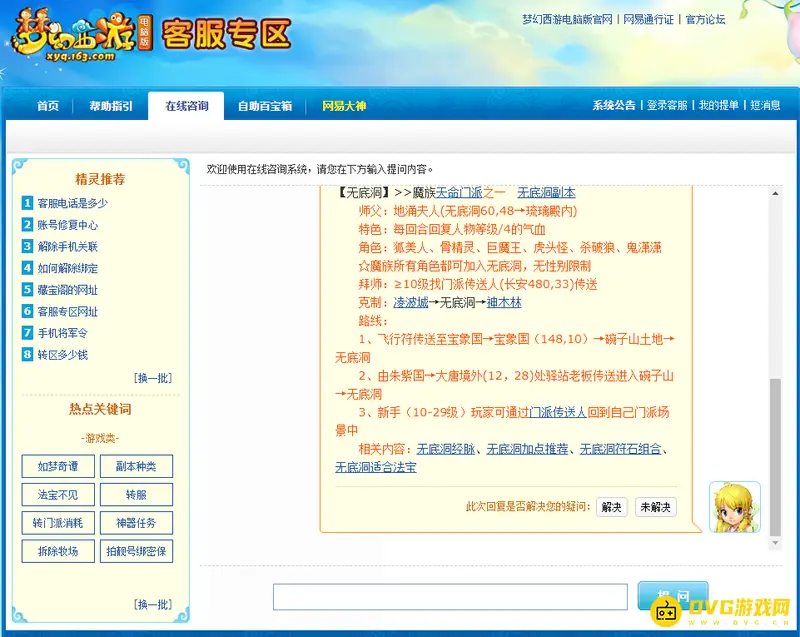Open the 网易大神 tab
The height and width of the screenshot is (637, 800).
(344, 106)
